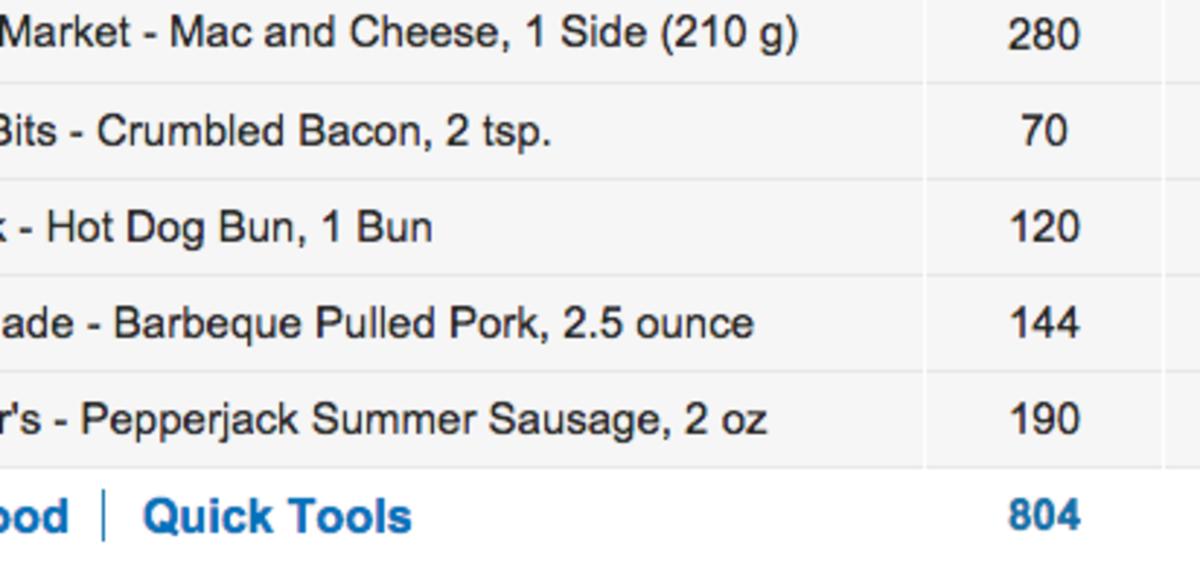Click the 804 total calories figure
This screenshot has height=562, width=1200.
pyautogui.click(x=1043, y=516)
